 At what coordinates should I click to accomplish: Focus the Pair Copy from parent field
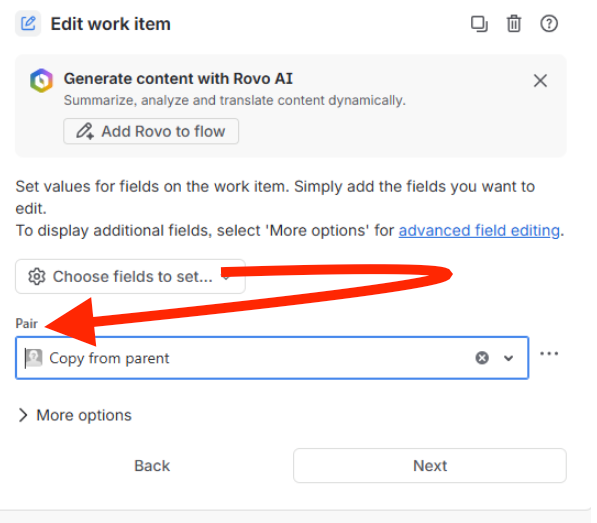coord(272,358)
